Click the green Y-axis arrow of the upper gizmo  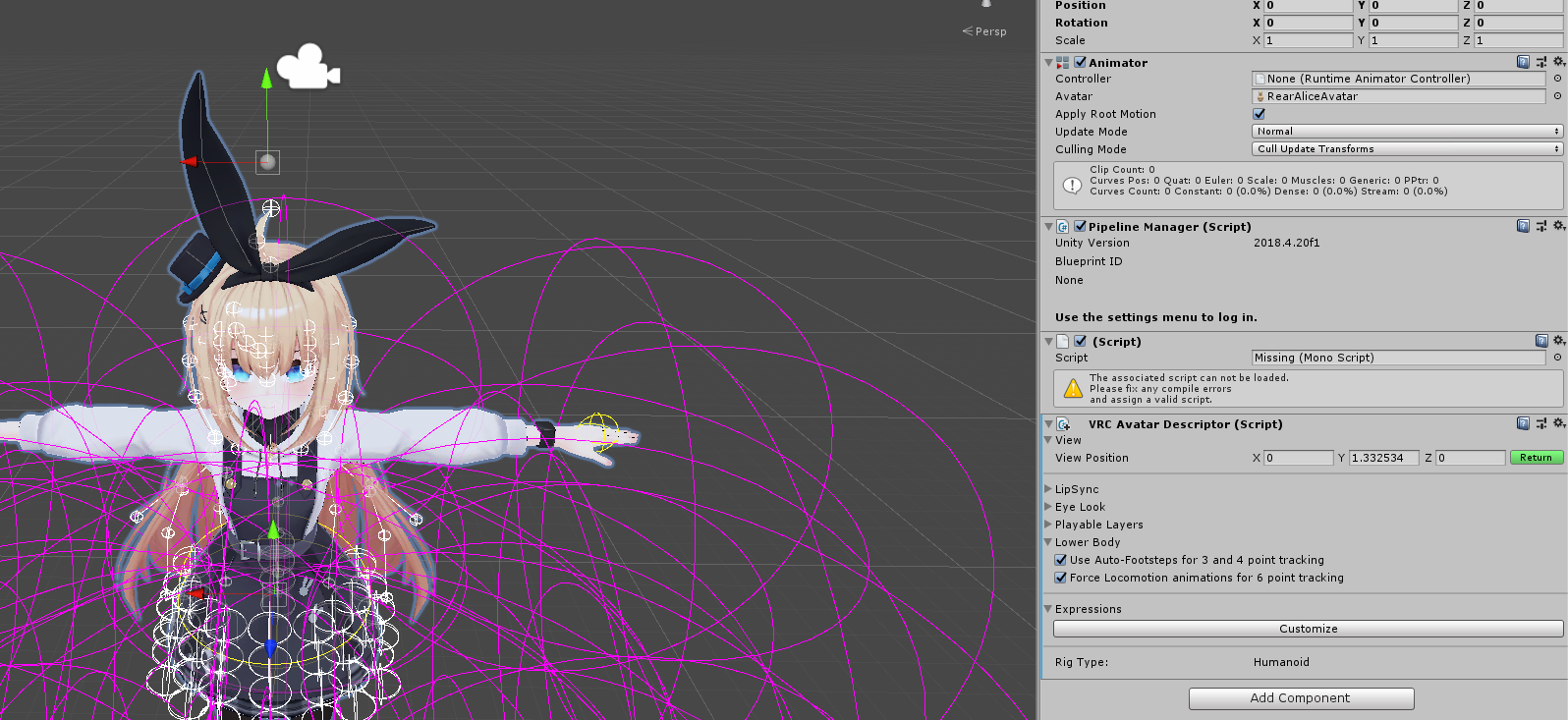(266, 79)
